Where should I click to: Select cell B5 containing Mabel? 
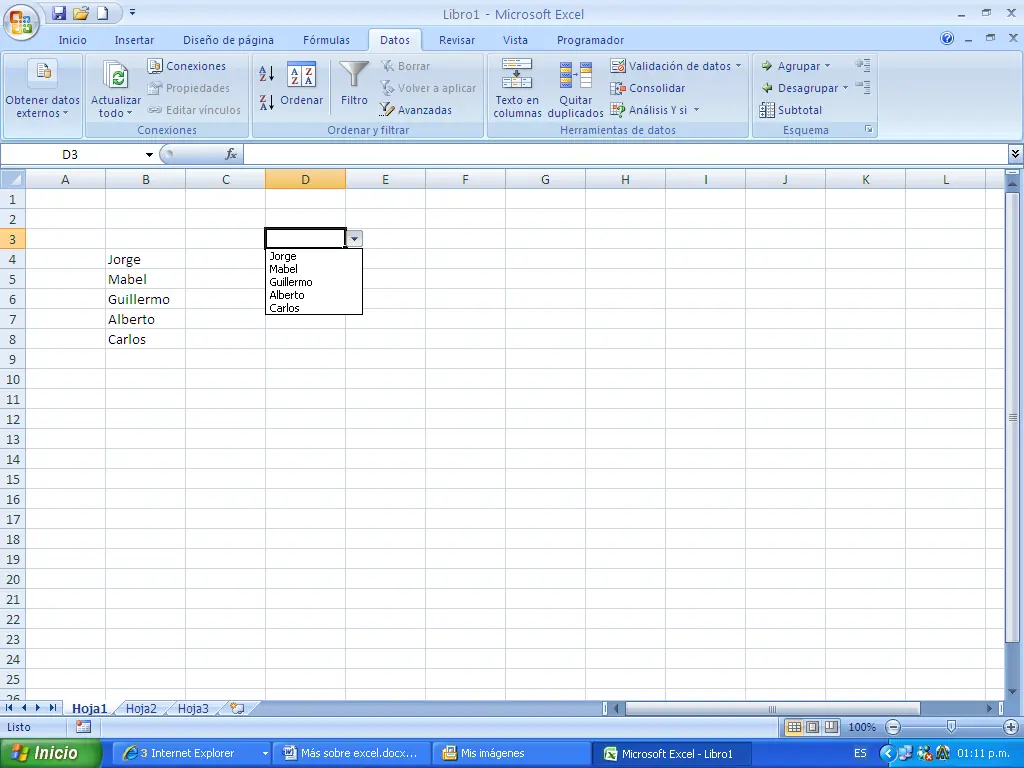[x=146, y=280]
